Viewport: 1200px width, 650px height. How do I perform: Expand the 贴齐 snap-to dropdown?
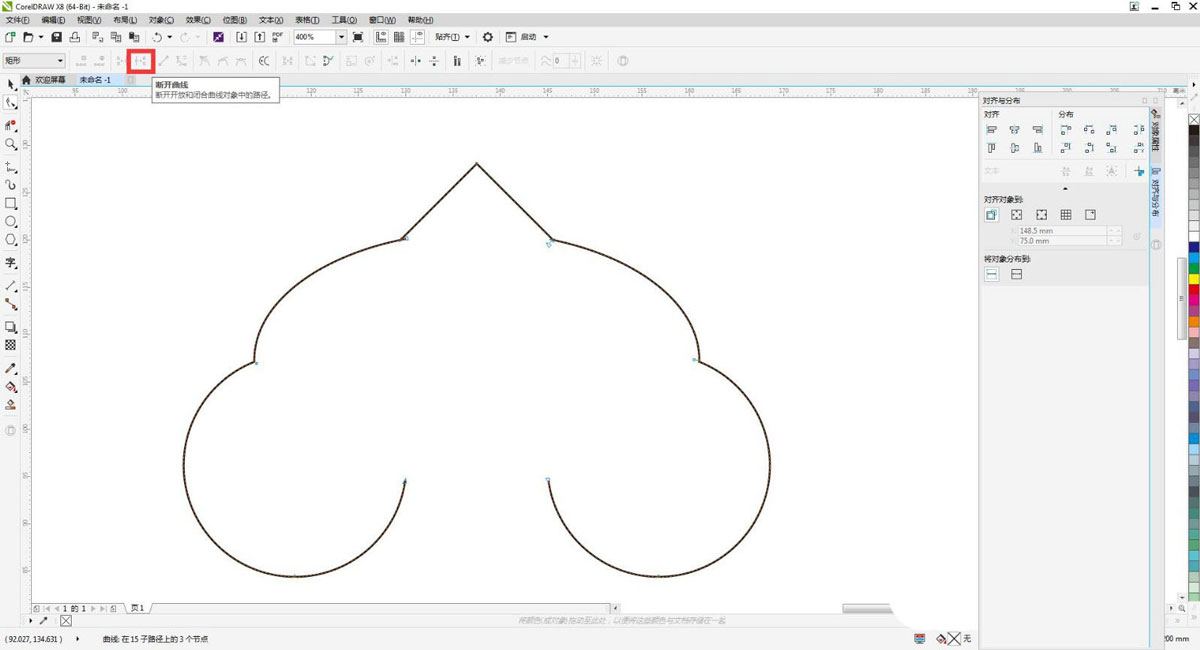[x=452, y=37]
